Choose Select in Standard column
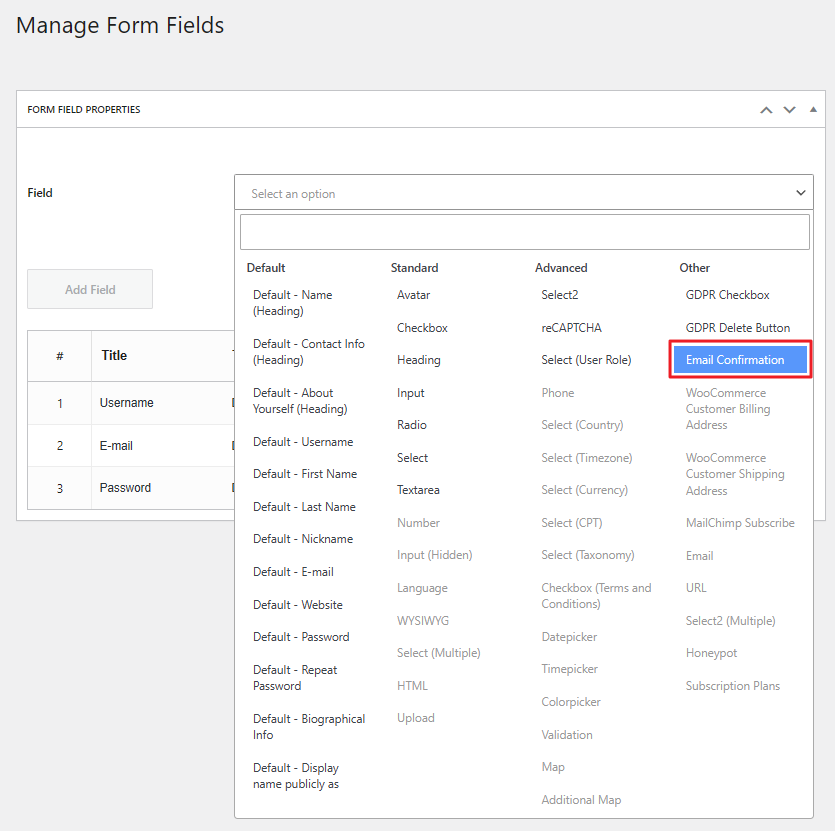 [x=412, y=458]
